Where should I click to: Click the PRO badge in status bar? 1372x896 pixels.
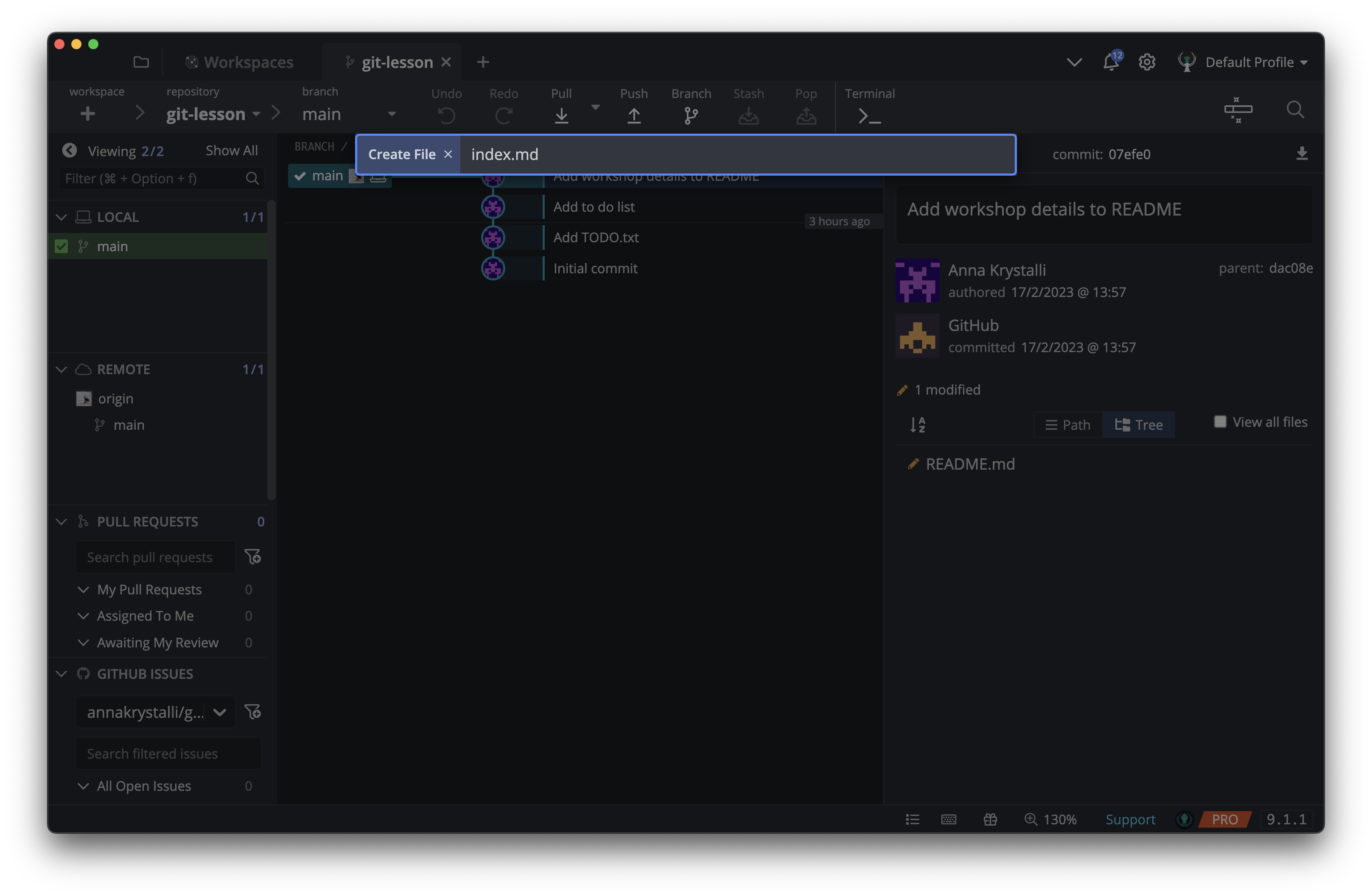coord(1224,819)
